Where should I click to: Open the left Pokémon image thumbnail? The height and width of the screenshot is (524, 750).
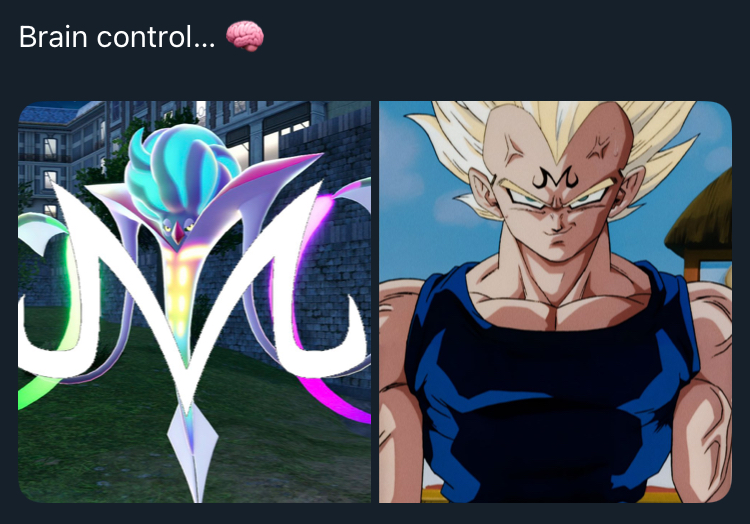(195, 302)
